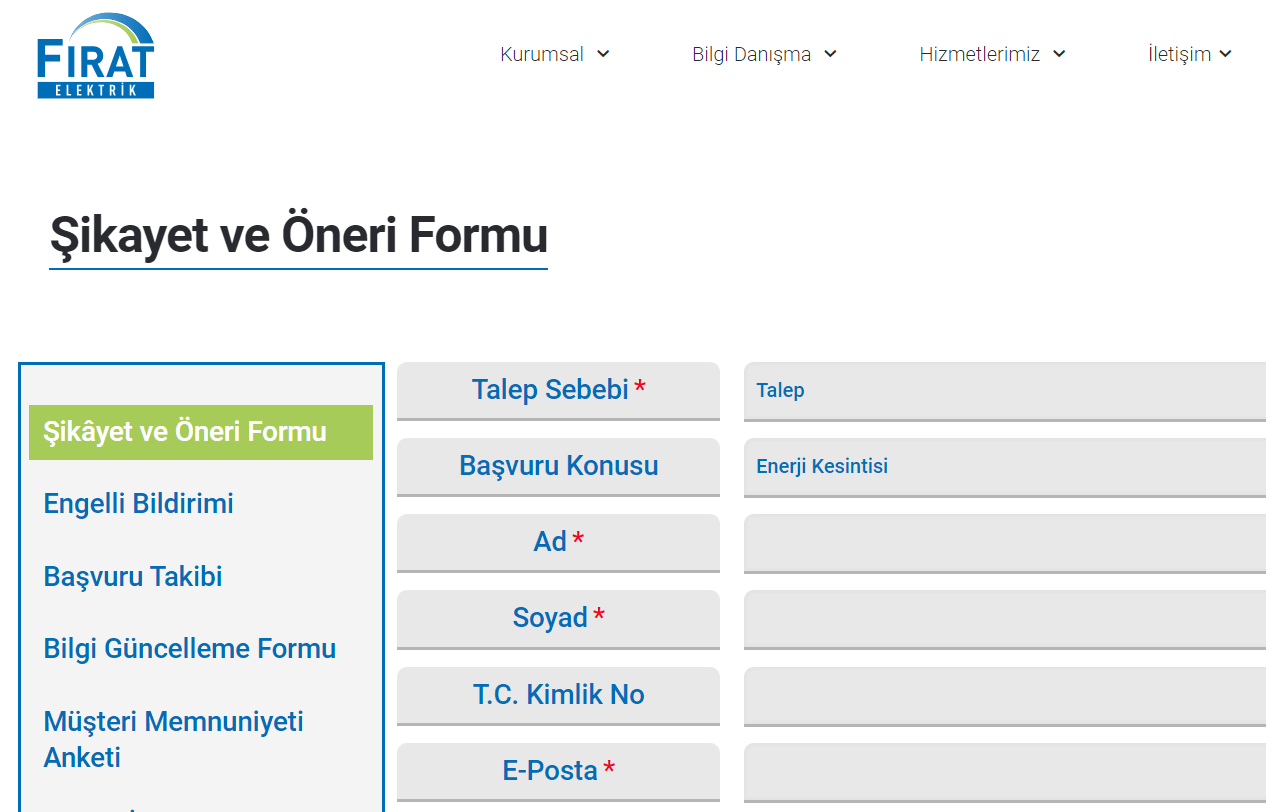The image size is (1266, 812).
Task: Open the Başvuru Konusu dropdown
Action: 1004,466
